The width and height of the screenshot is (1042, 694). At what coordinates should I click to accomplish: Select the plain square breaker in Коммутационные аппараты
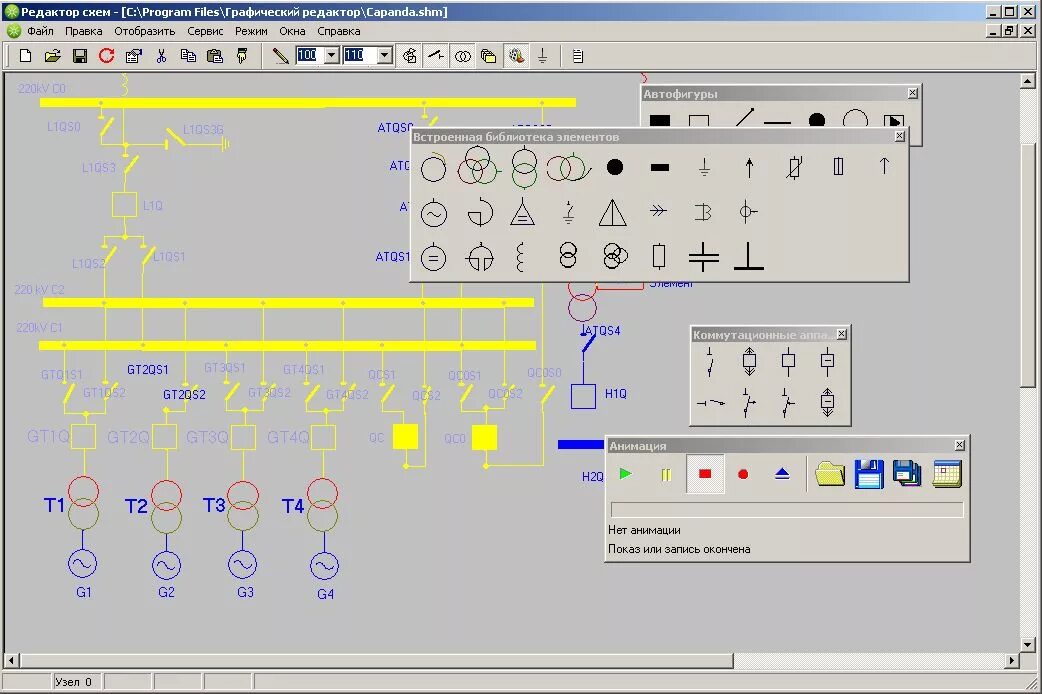pos(788,362)
